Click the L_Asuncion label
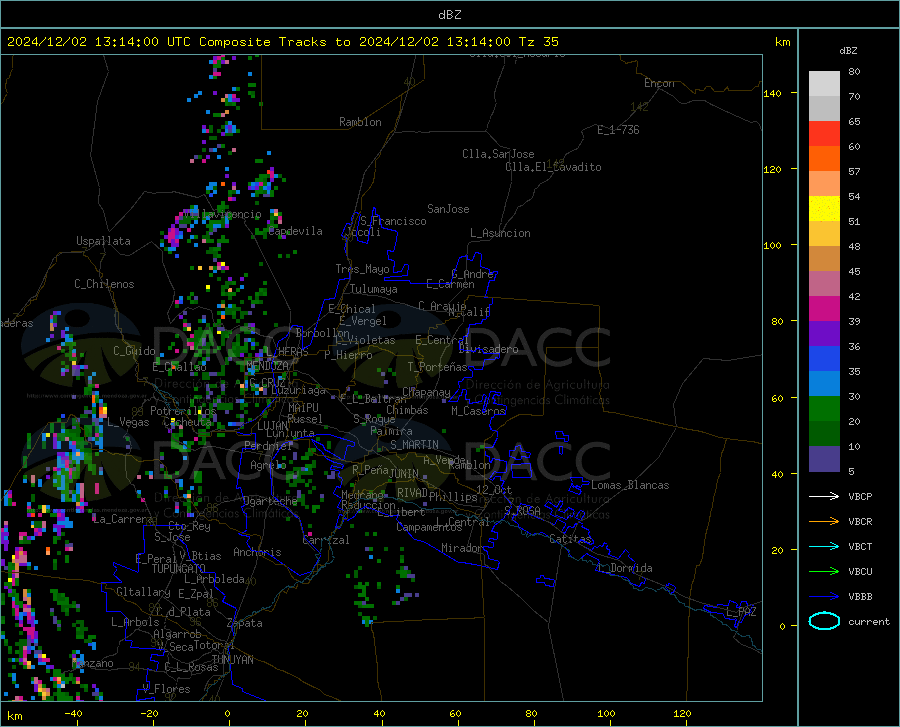The height and width of the screenshot is (727, 900). (x=500, y=233)
